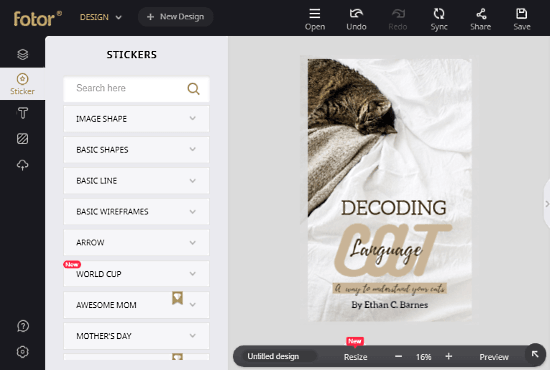The height and width of the screenshot is (370, 550).
Task: Select the Sticker tool in sidebar
Action: (22, 84)
